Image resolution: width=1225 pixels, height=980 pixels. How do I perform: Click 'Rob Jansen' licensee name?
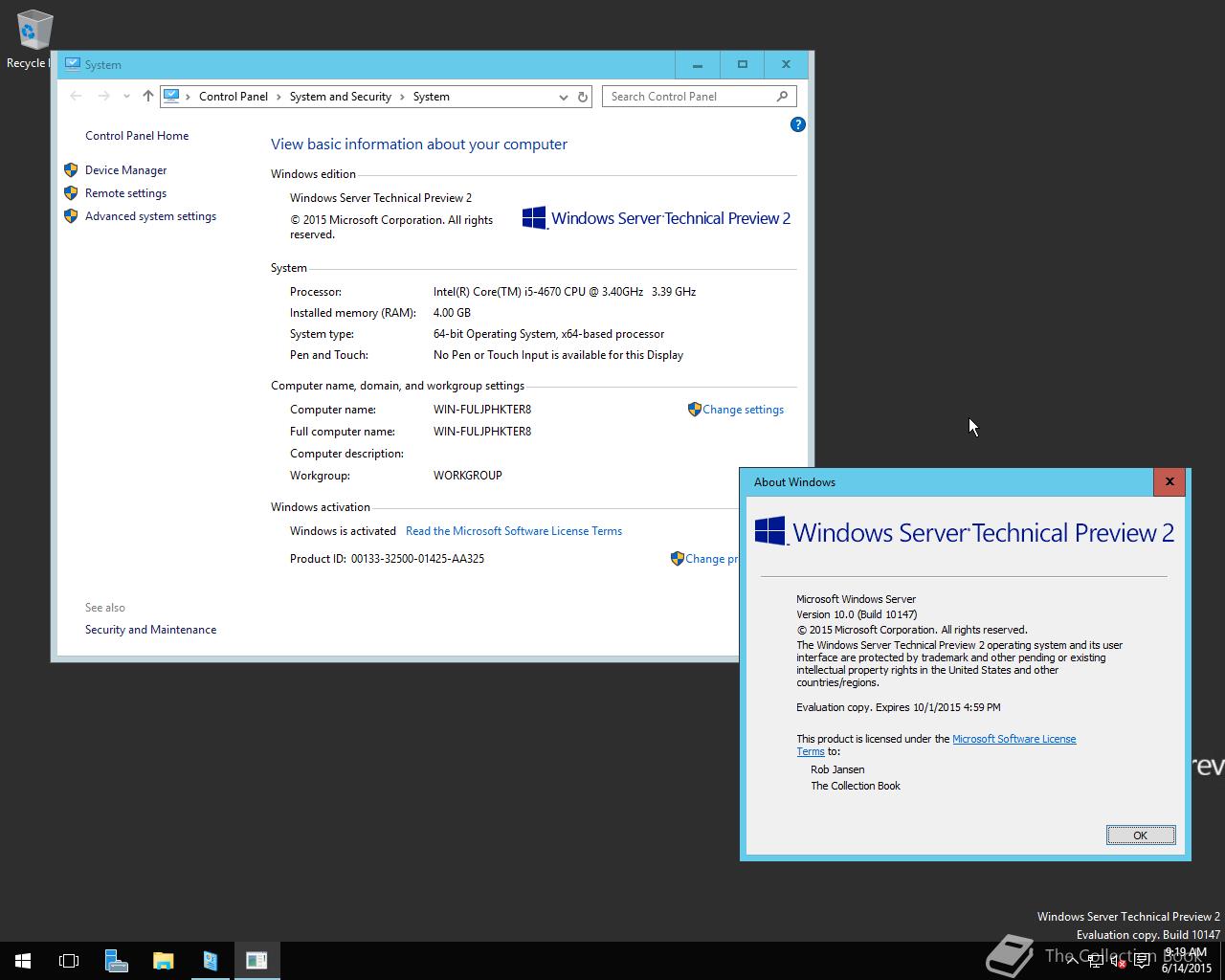[837, 769]
